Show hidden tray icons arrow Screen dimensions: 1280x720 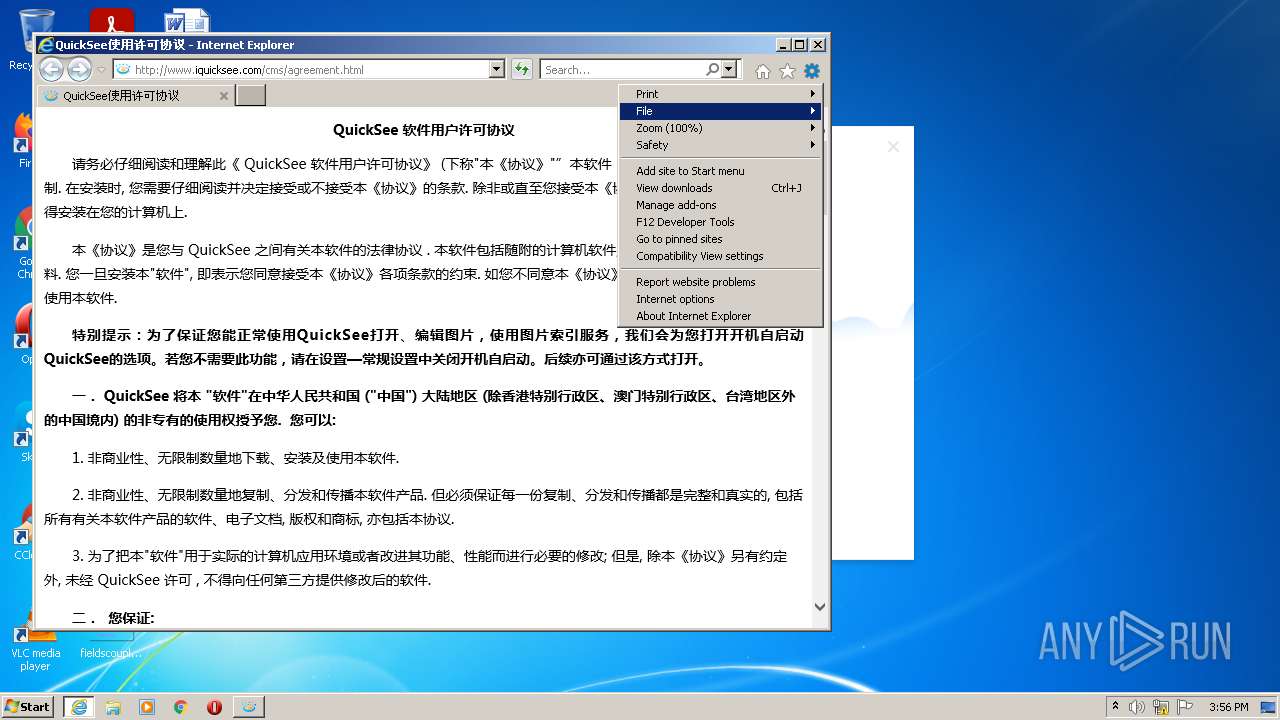tap(1115, 707)
